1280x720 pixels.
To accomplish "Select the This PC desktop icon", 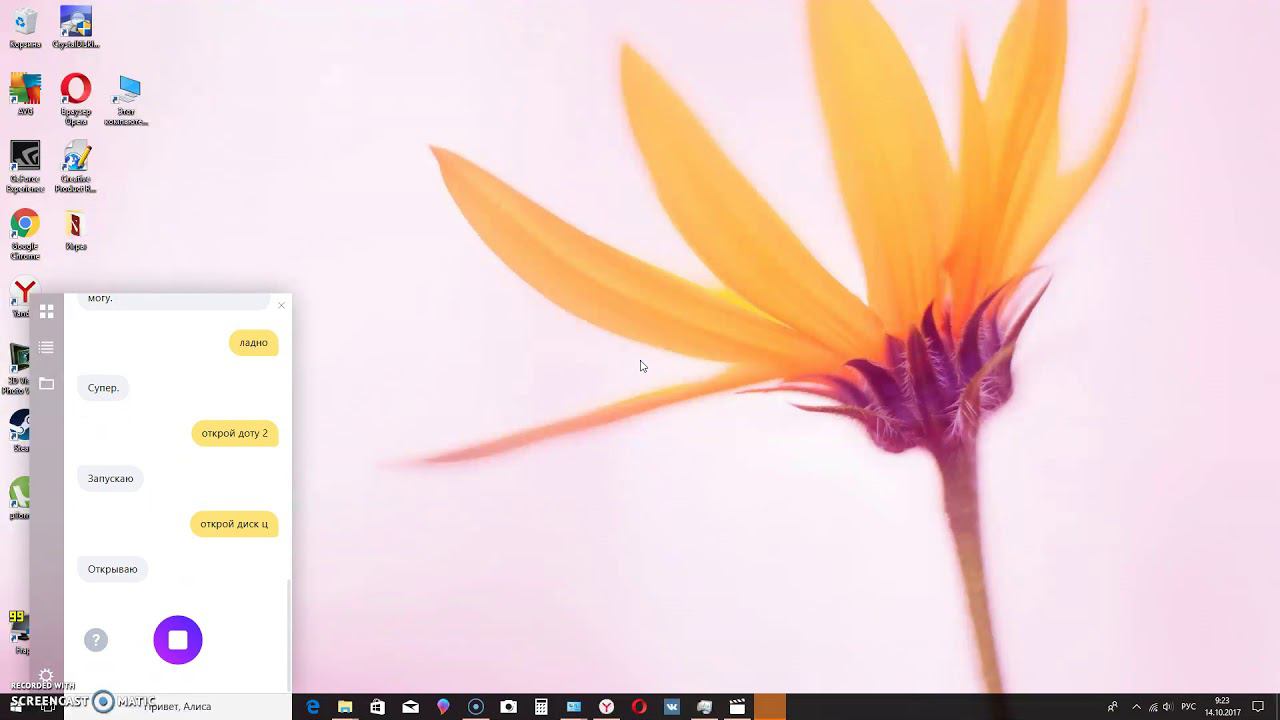I will click(x=126, y=99).
